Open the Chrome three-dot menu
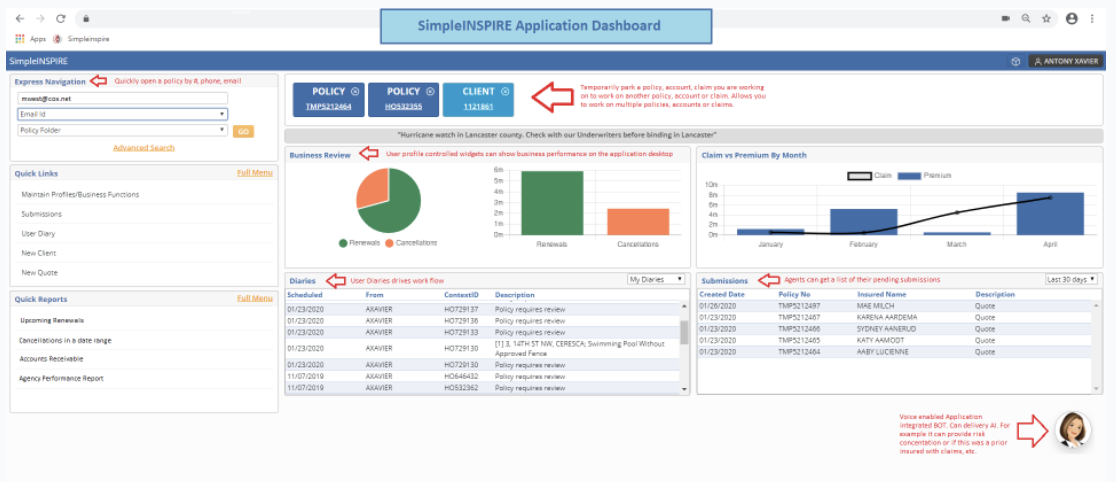 pyautogui.click(x=1092, y=19)
